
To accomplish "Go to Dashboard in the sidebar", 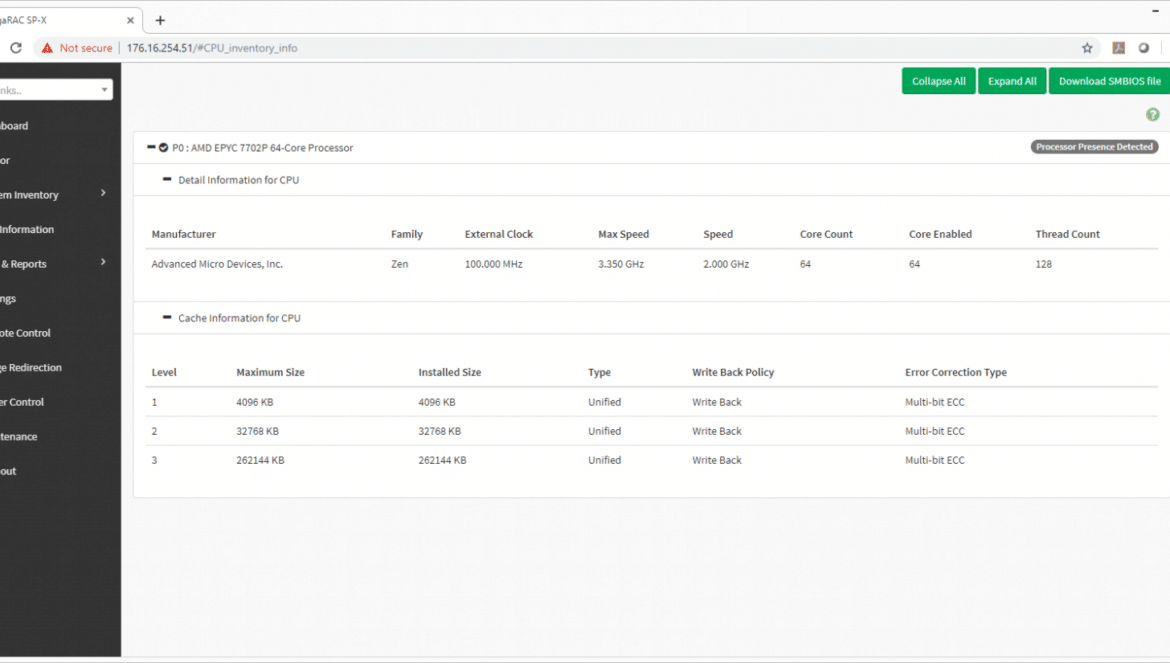I will 14,125.
